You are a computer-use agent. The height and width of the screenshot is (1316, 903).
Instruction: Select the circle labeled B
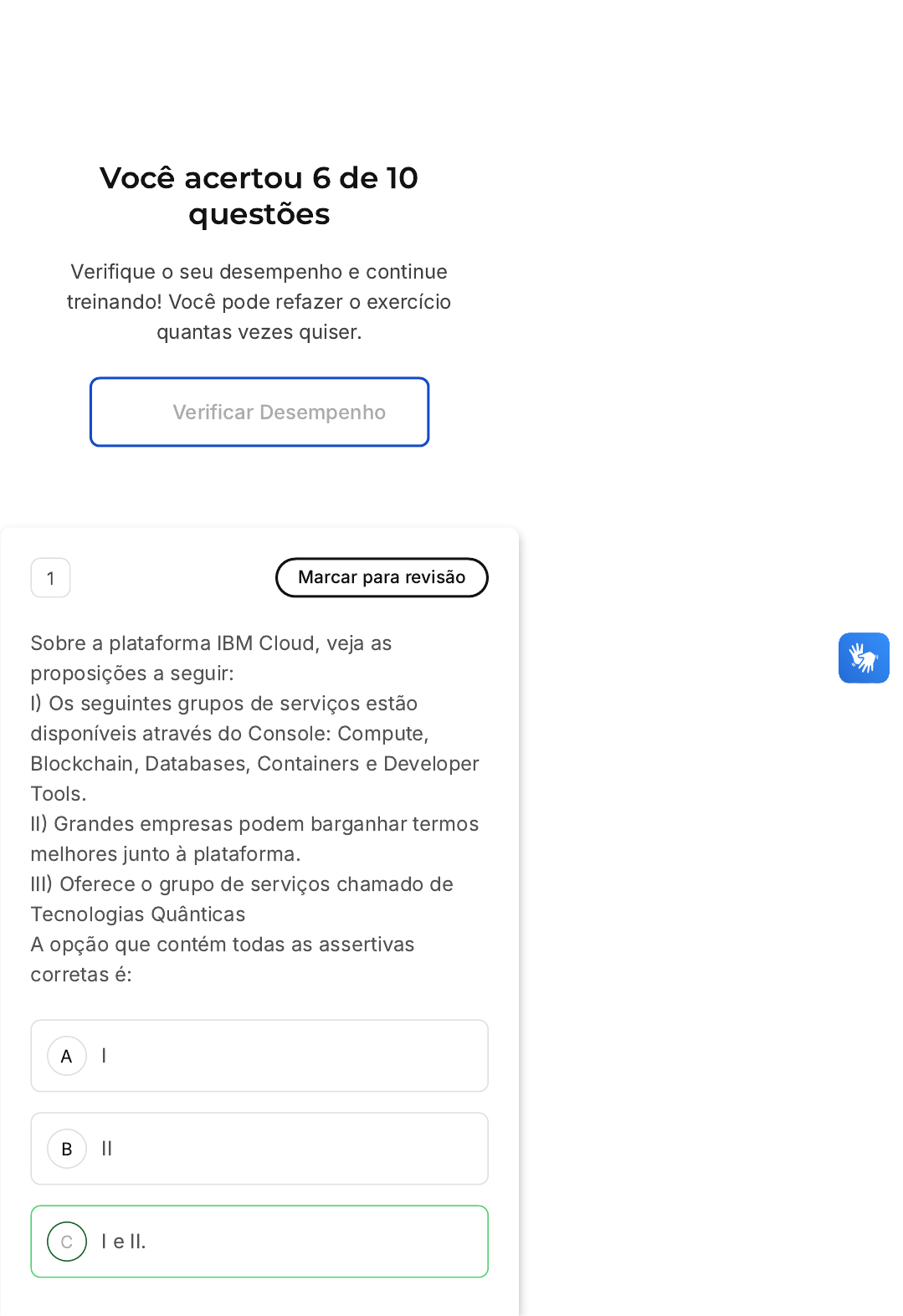67,1149
